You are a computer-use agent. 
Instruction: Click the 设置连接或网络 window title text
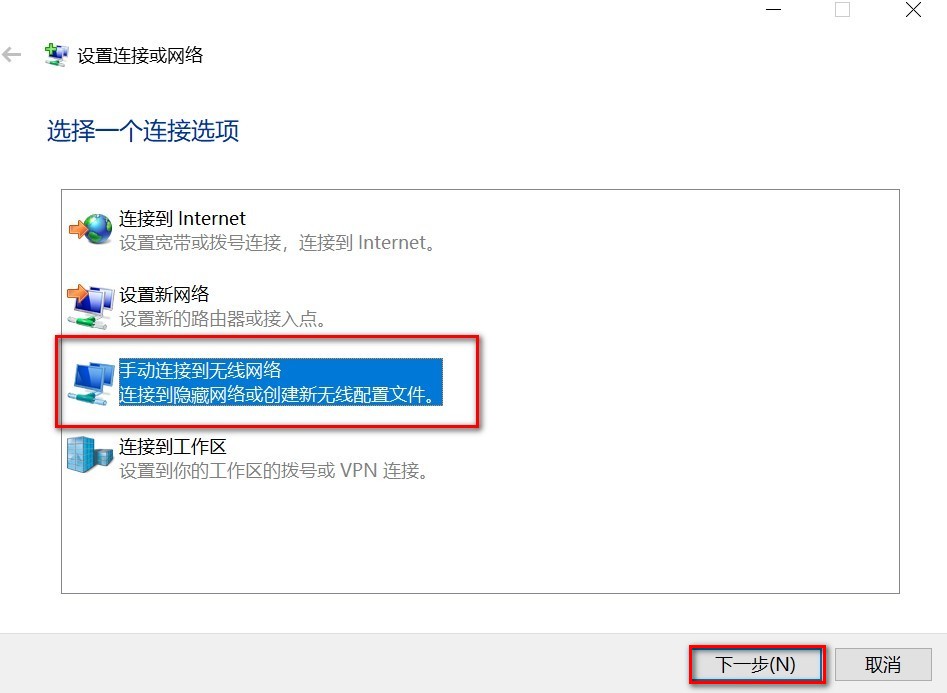coord(140,56)
